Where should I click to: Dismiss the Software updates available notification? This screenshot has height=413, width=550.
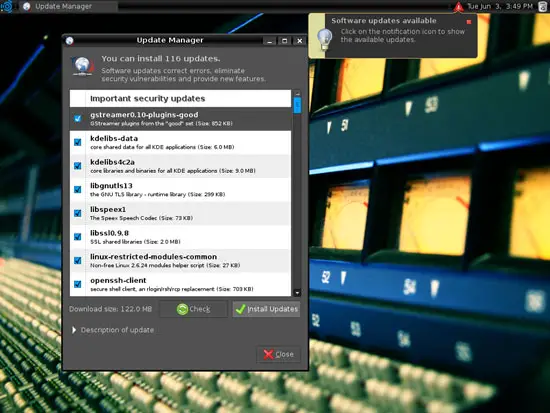tap(469, 22)
